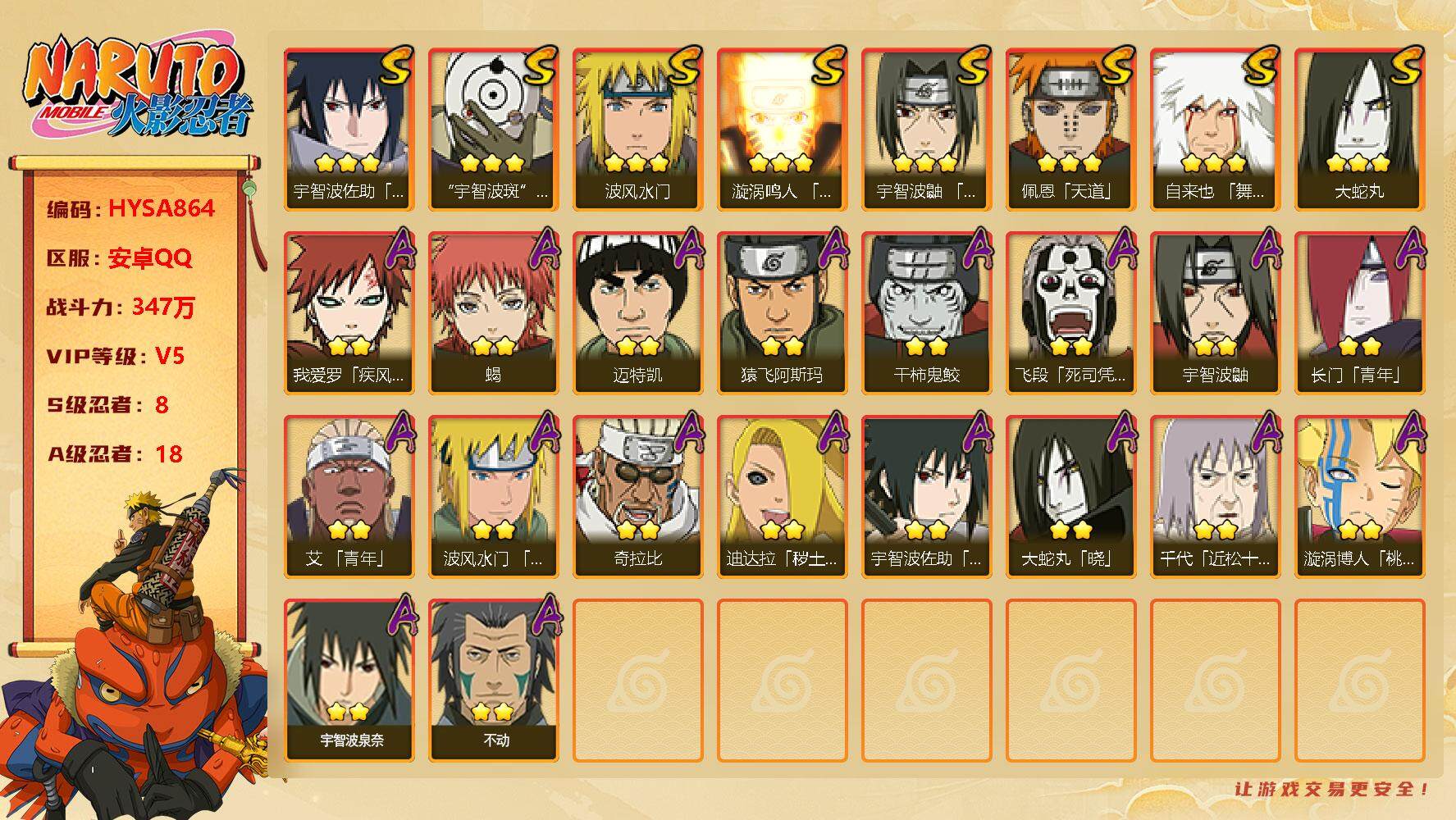Click the 长门「青年」 ninja card

(x=1359, y=313)
